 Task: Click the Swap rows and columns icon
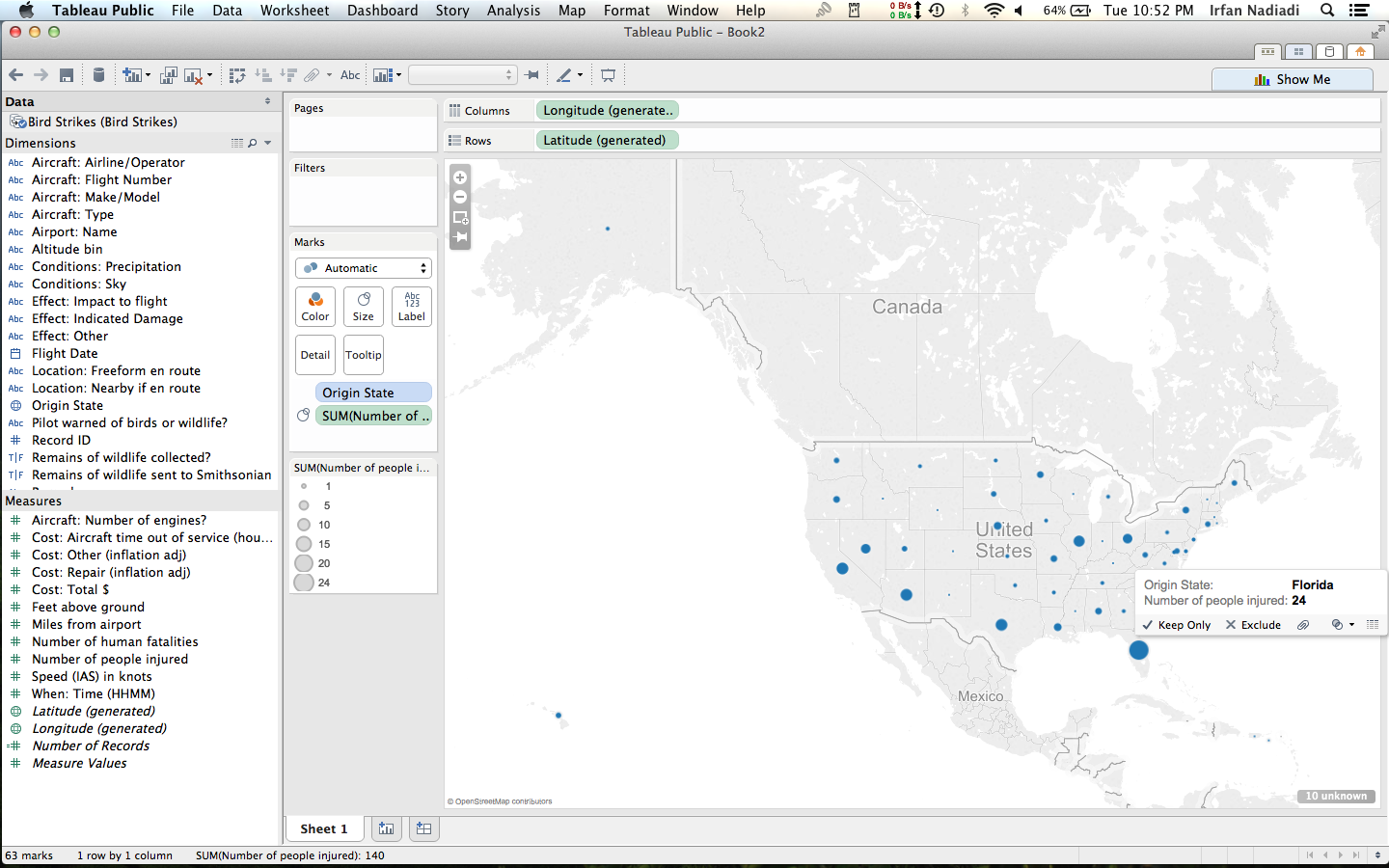[x=237, y=75]
